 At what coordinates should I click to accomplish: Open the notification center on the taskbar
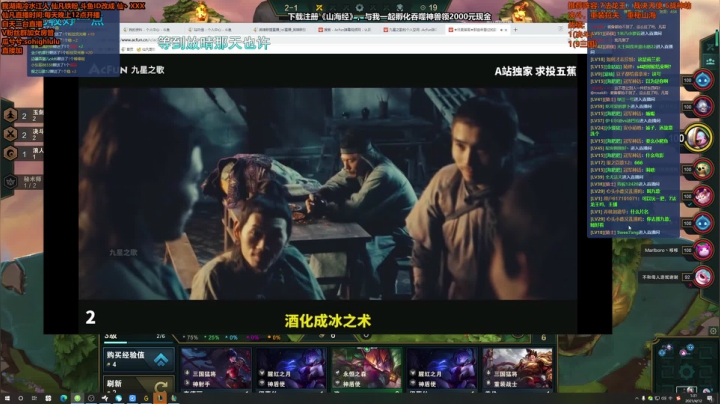[710, 398]
